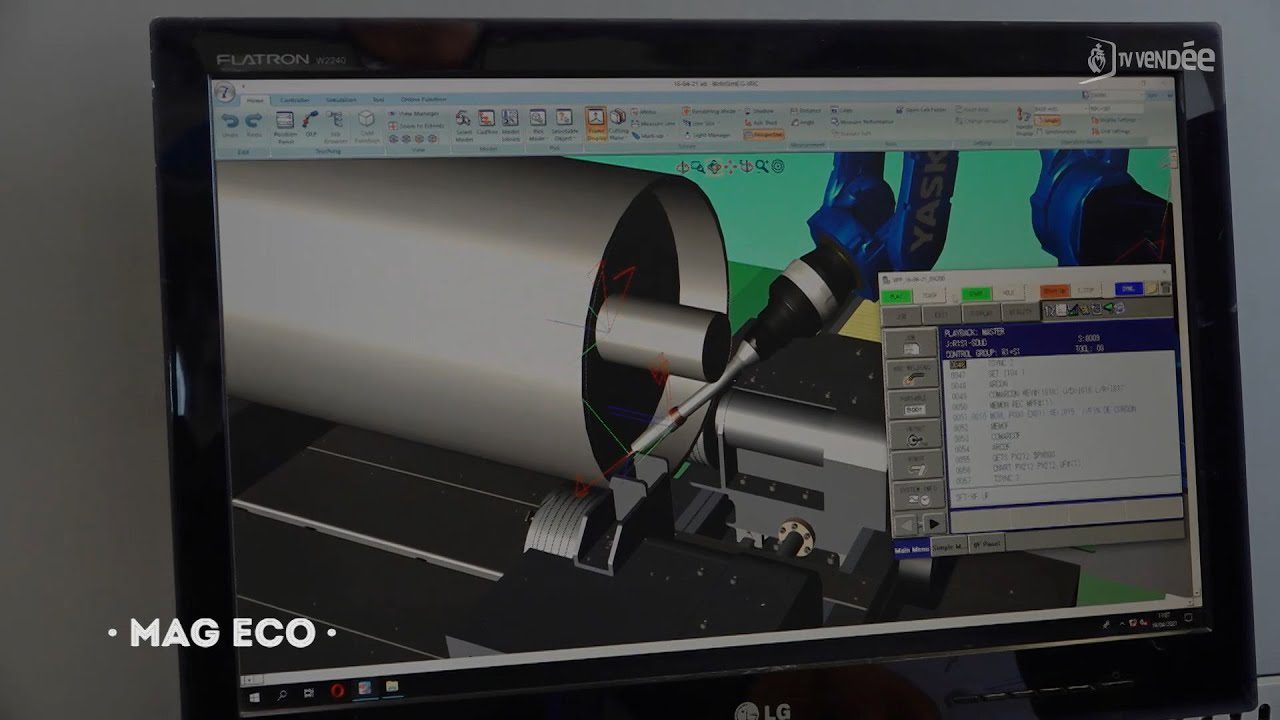Click the ARC WELDING pendant menu button
The image size is (1280, 720).
(x=914, y=374)
